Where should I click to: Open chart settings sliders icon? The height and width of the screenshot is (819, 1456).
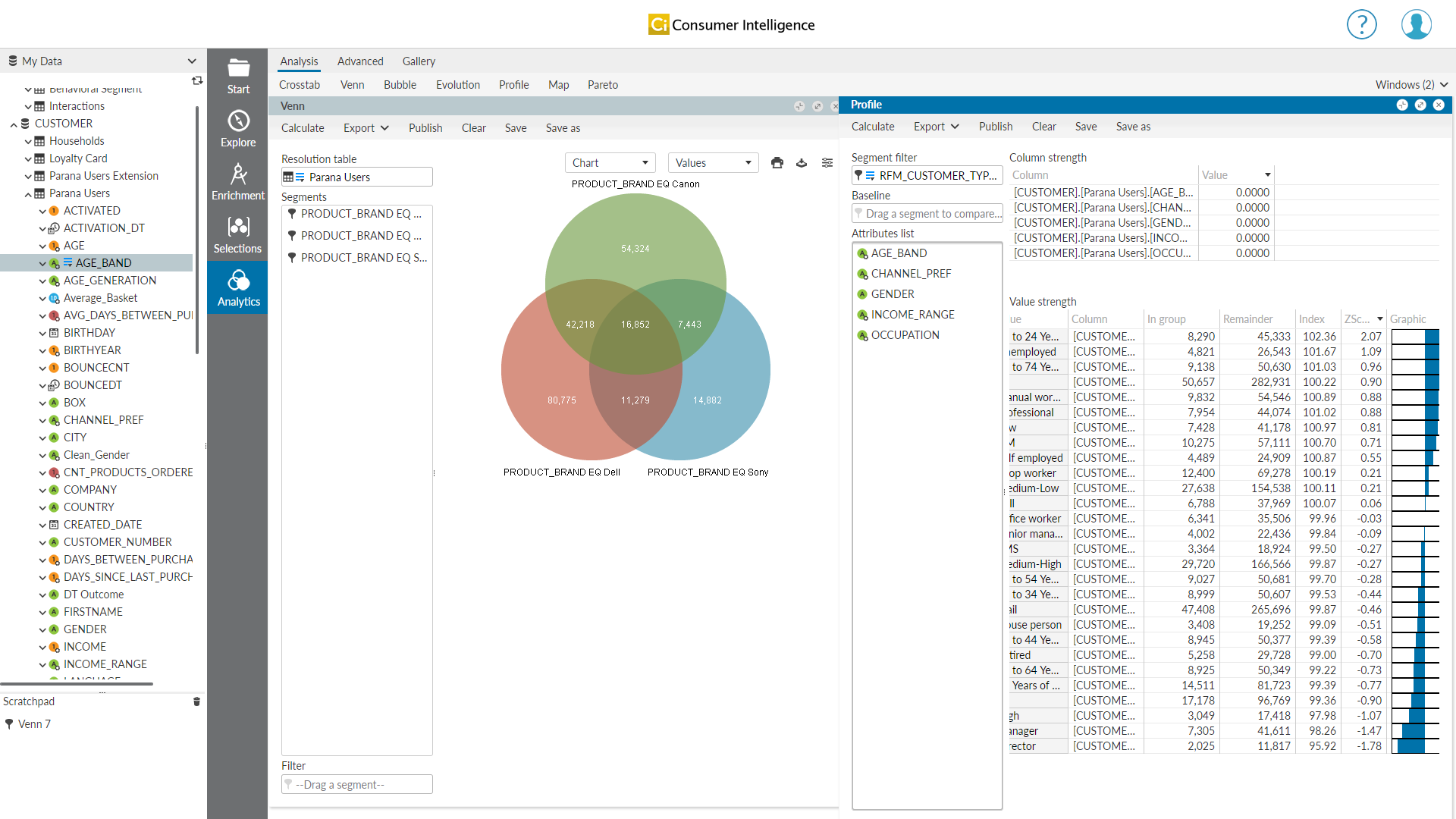point(827,163)
